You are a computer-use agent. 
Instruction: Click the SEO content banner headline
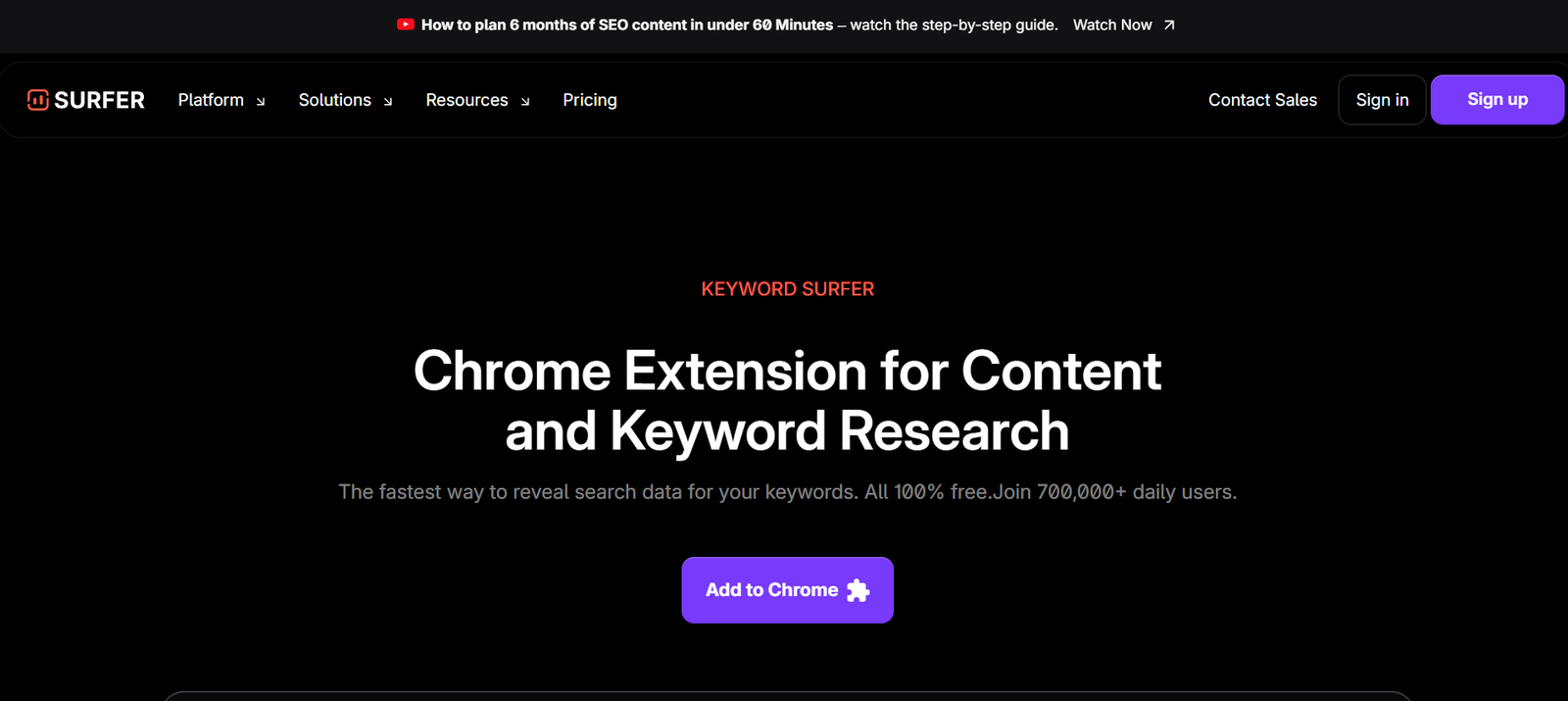pos(627,25)
